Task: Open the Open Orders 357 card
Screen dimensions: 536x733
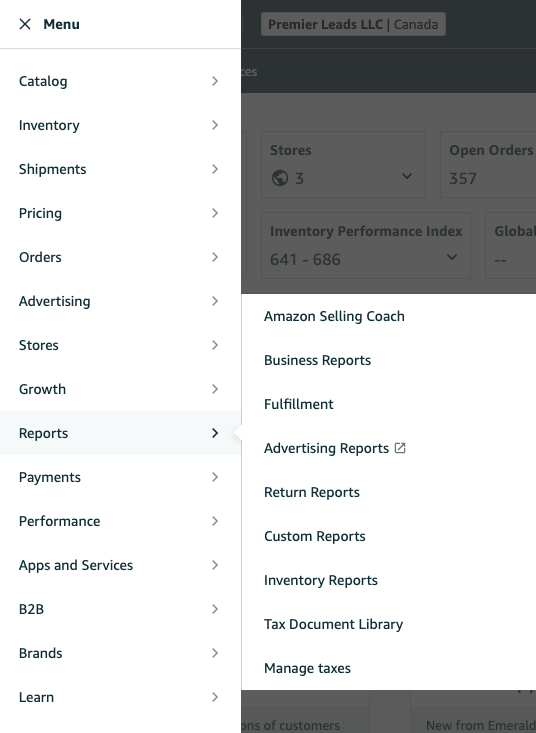Action: pos(488,165)
